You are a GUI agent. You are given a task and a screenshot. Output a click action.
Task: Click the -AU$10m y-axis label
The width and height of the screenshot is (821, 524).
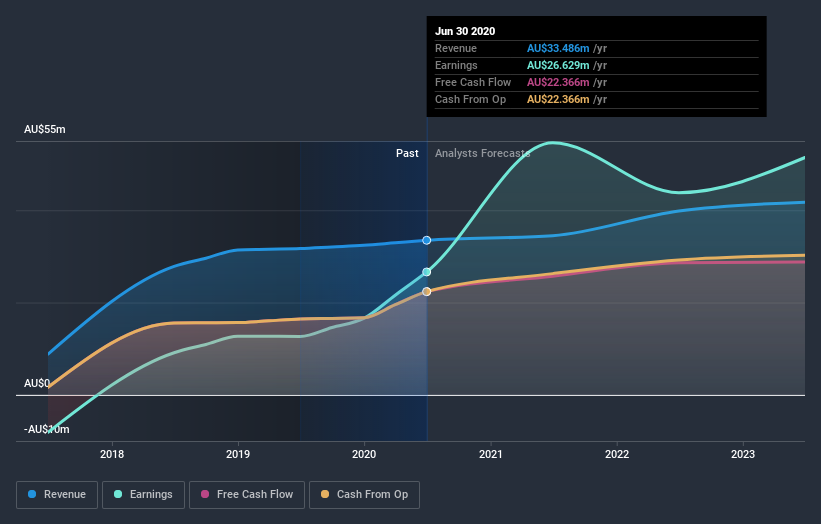[47, 429]
